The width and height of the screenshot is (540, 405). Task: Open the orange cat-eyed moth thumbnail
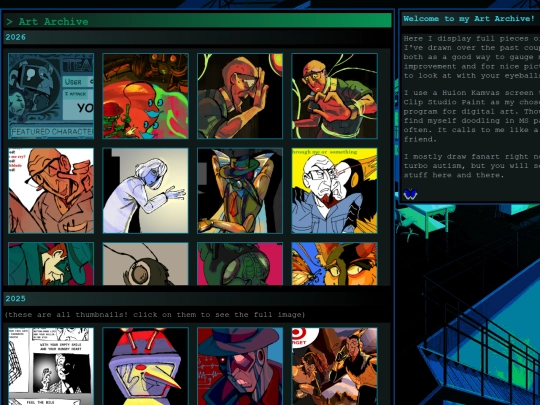(x=334, y=264)
